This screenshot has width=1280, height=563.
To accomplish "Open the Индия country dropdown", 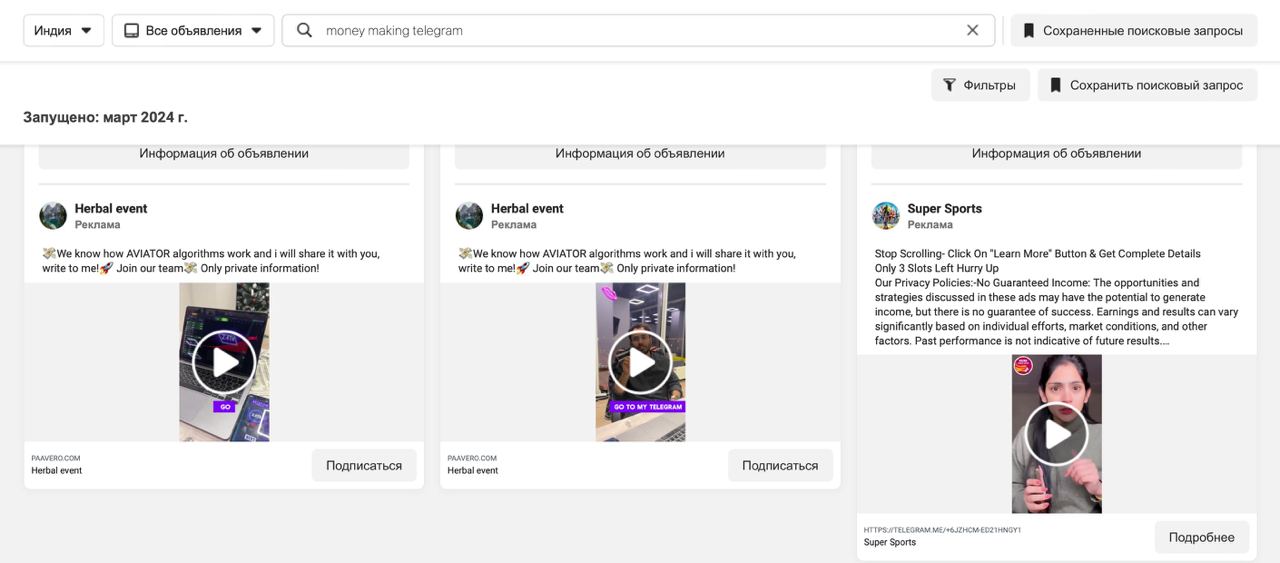I will coord(63,30).
